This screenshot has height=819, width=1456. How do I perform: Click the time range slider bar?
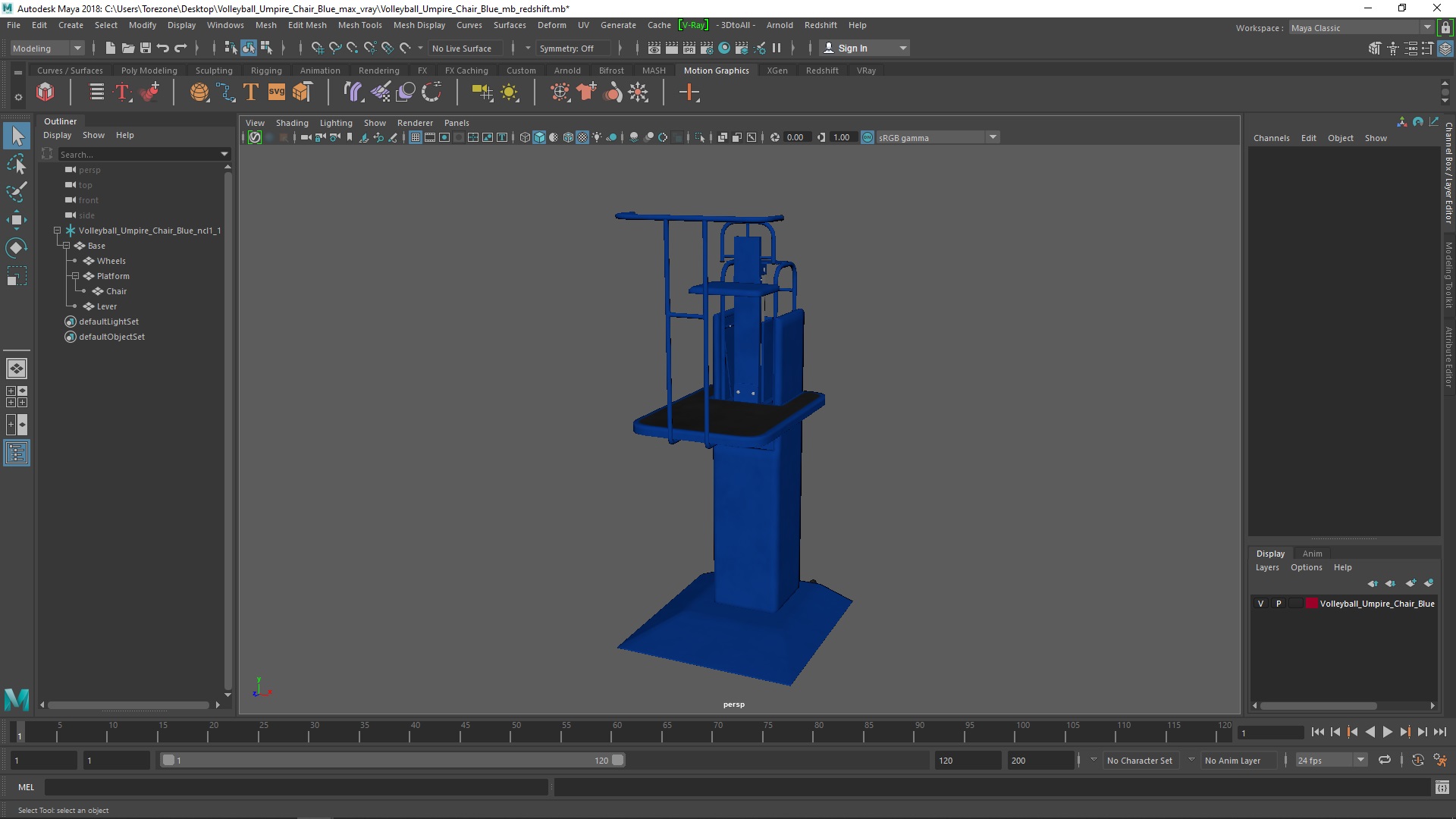pyautogui.click(x=392, y=760)
